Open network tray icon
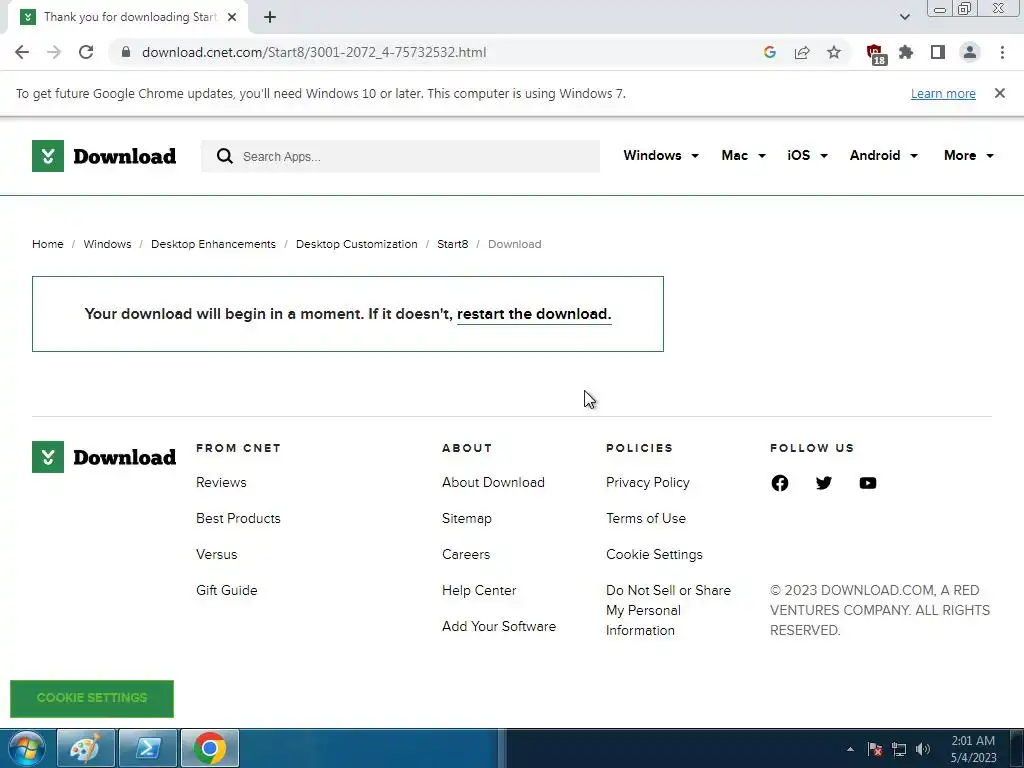 [899, 749]
